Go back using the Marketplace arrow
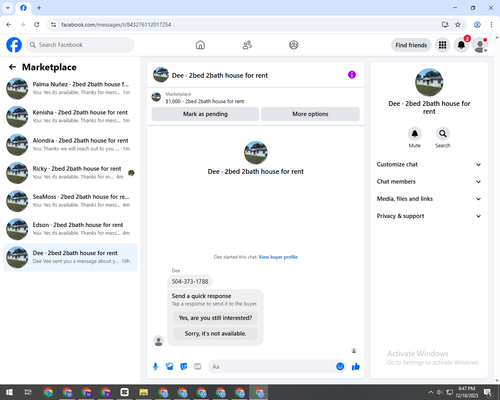 coord(12,67)
